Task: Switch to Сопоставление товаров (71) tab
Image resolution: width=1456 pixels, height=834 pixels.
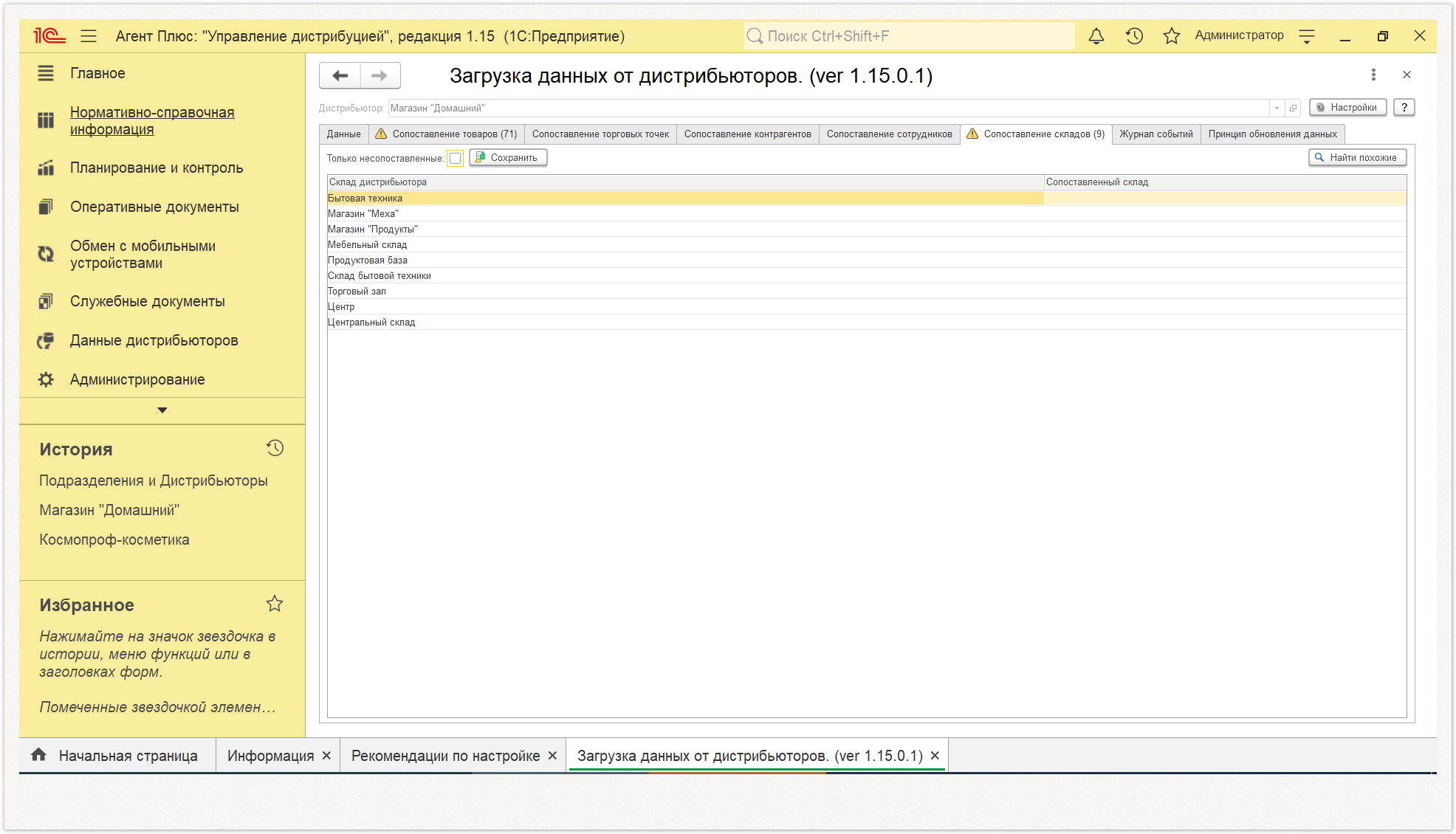Action: 446,134
